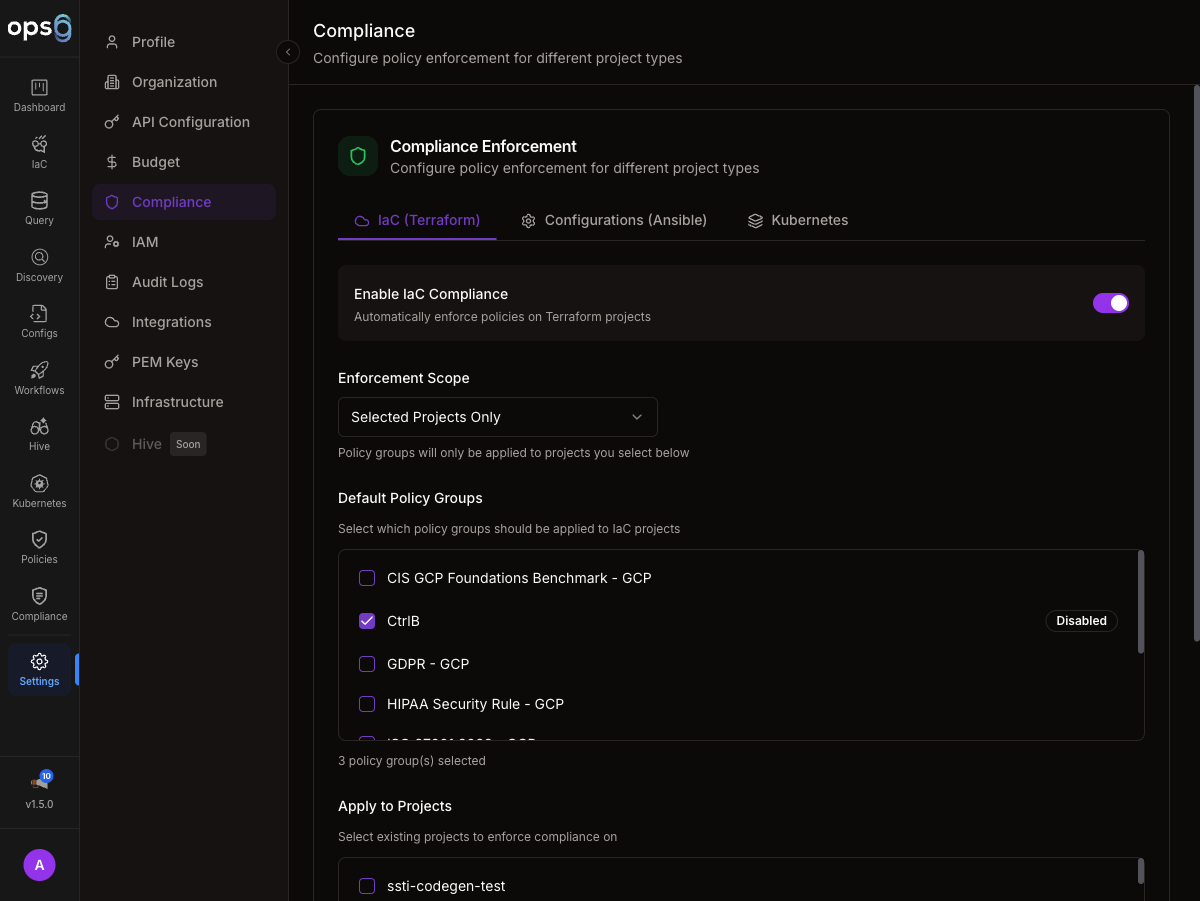Go to Query database icon

click(x=39, y=201)
